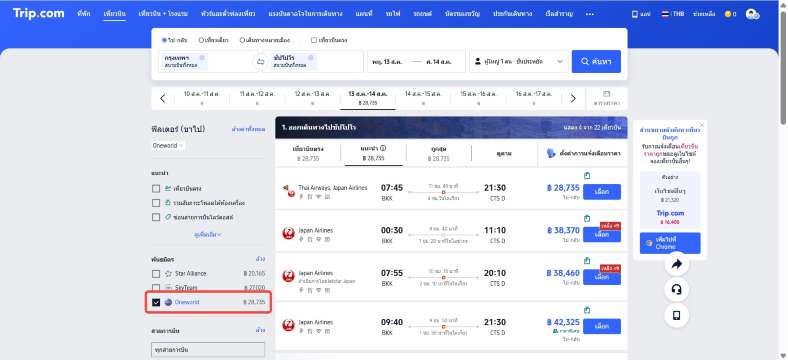
Task: Remove the Oneworld filter tag
Action: click(181, 145)
